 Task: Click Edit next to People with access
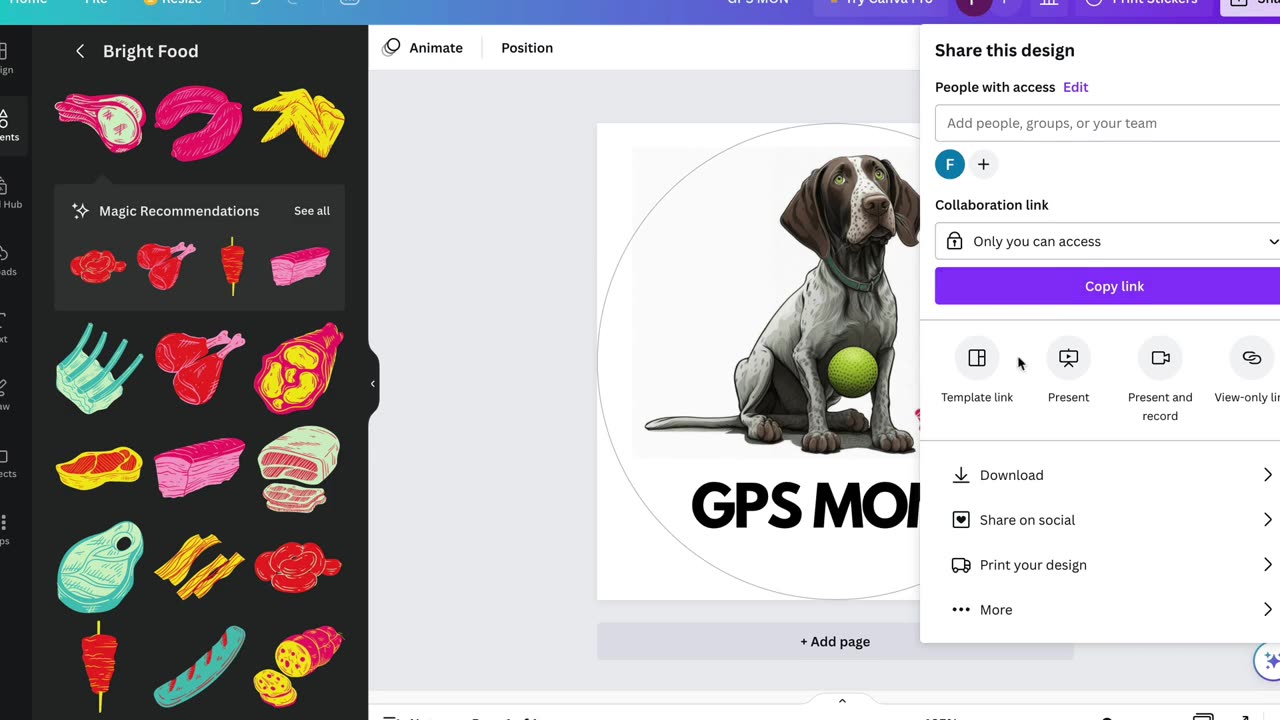pos(1076,87)
